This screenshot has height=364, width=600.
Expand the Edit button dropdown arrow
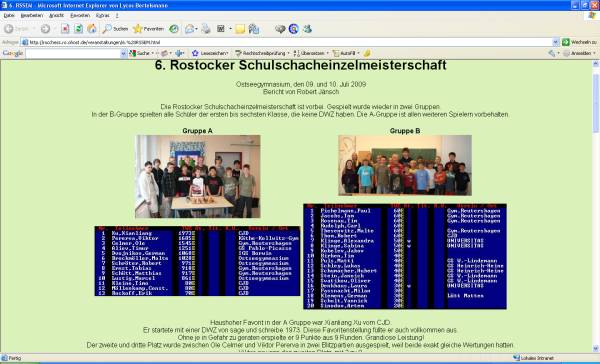pyautogui.click(x=230, y=29)
